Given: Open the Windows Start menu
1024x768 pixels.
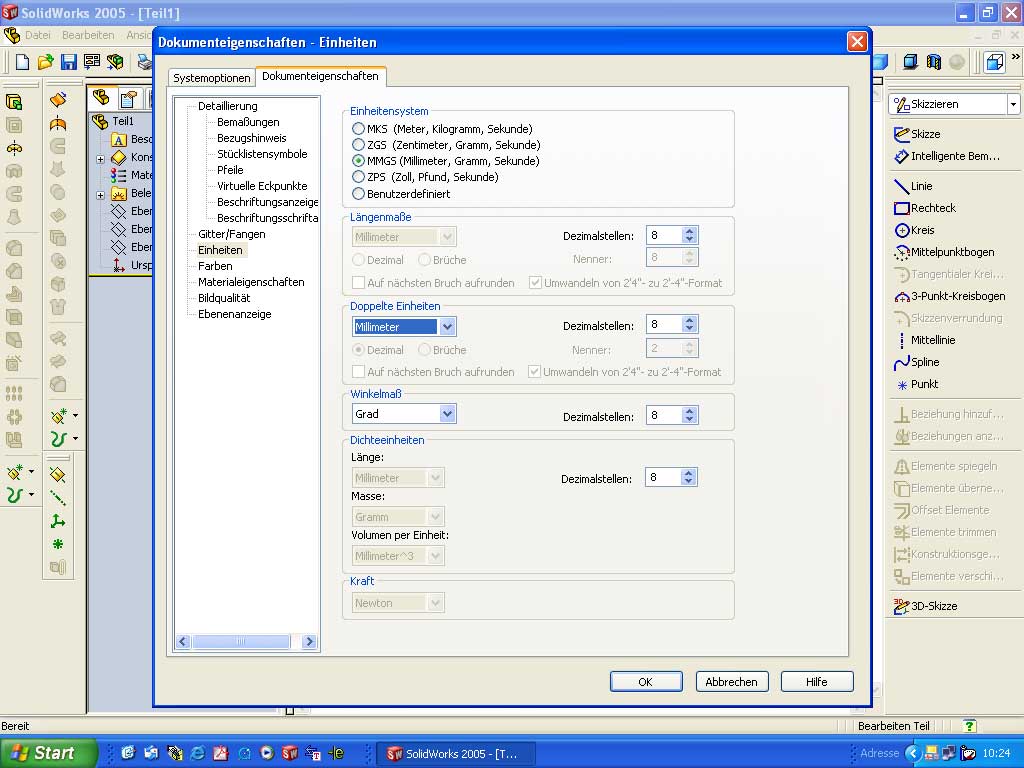Looking at the screenshot, I should coord(47,753).
